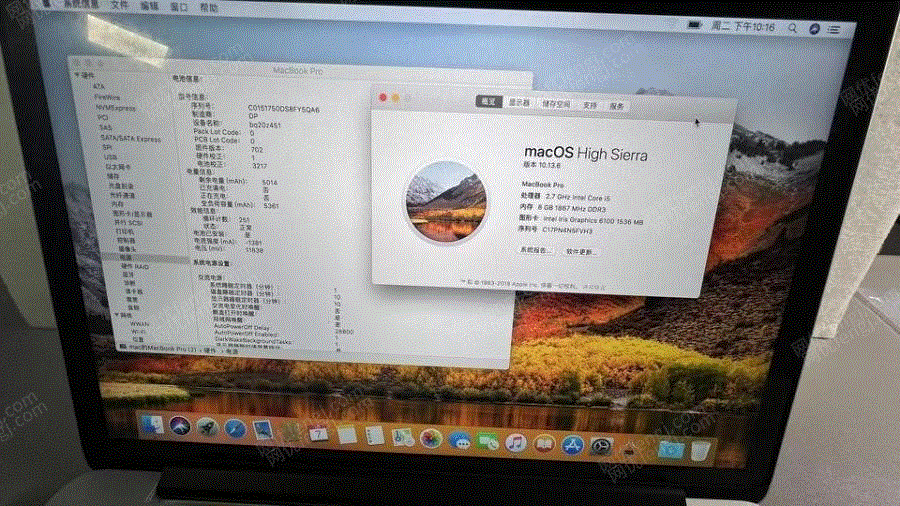Open iTunes music note icon in Dock
900x506 pixels.
click(515, 443)
